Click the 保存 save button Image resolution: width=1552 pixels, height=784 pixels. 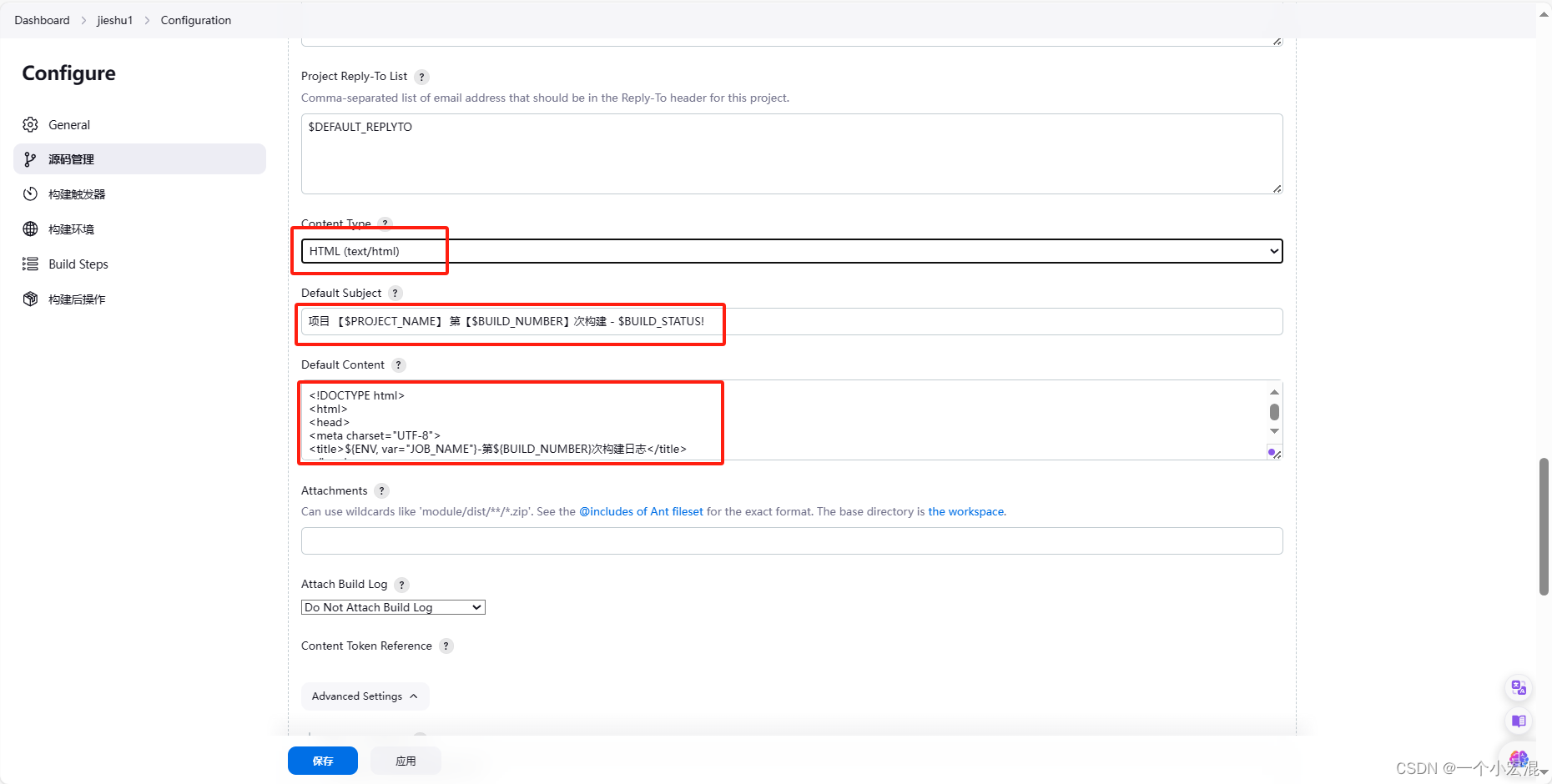(322, 760)
